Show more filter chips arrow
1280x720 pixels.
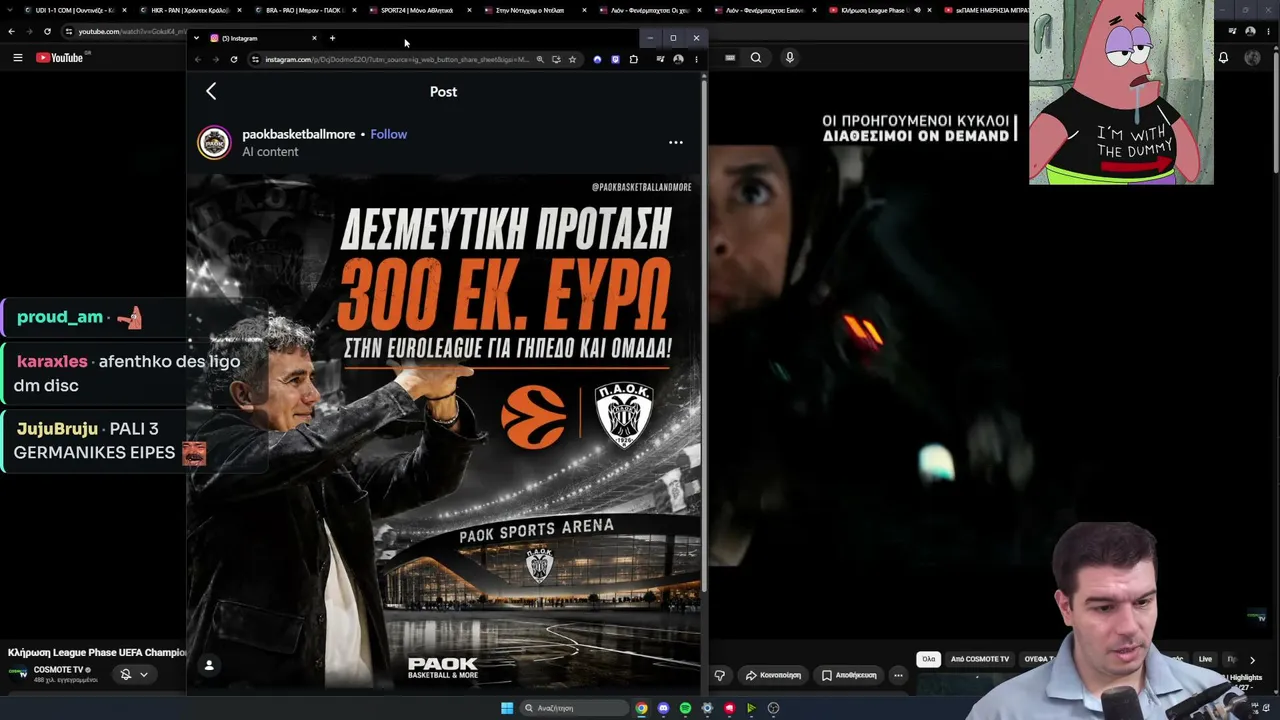(x=1252, y=660)
